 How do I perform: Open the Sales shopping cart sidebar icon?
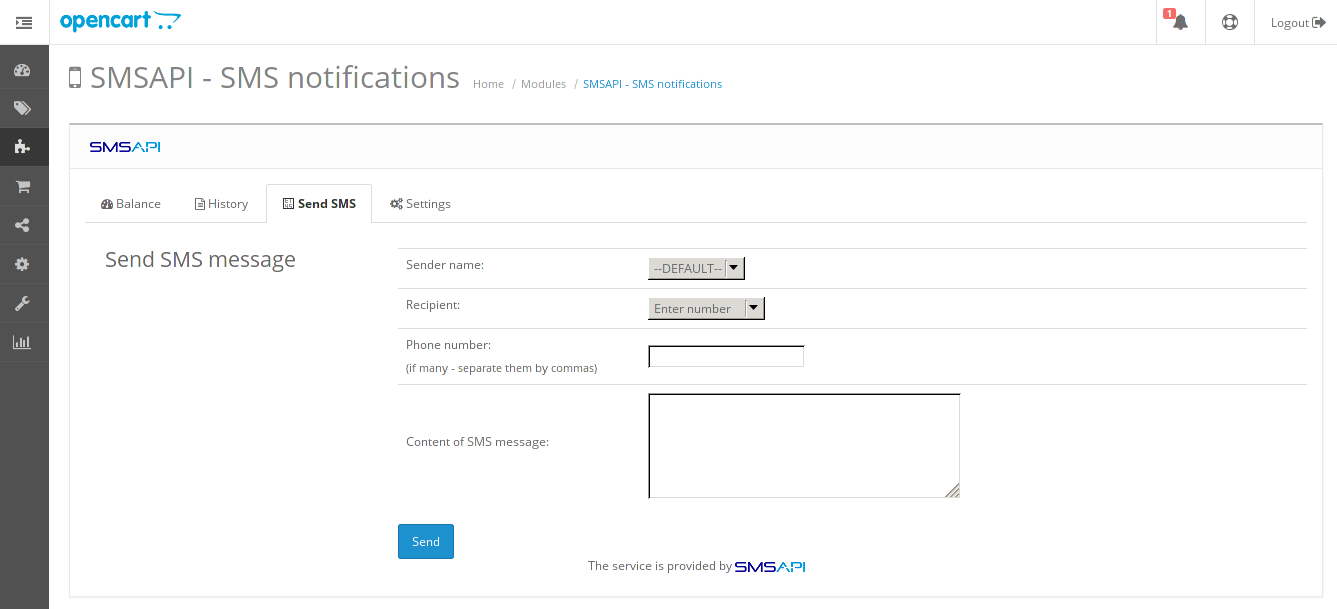pos(22,186)
